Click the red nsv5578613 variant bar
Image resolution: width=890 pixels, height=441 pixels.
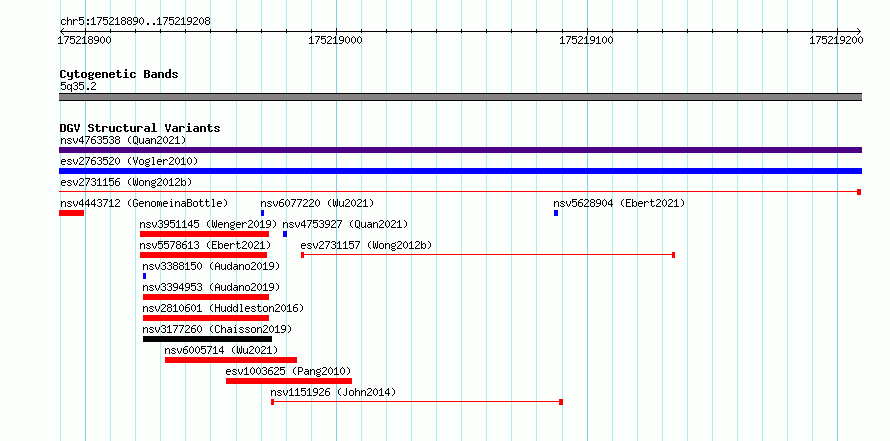tap(203, 255)
